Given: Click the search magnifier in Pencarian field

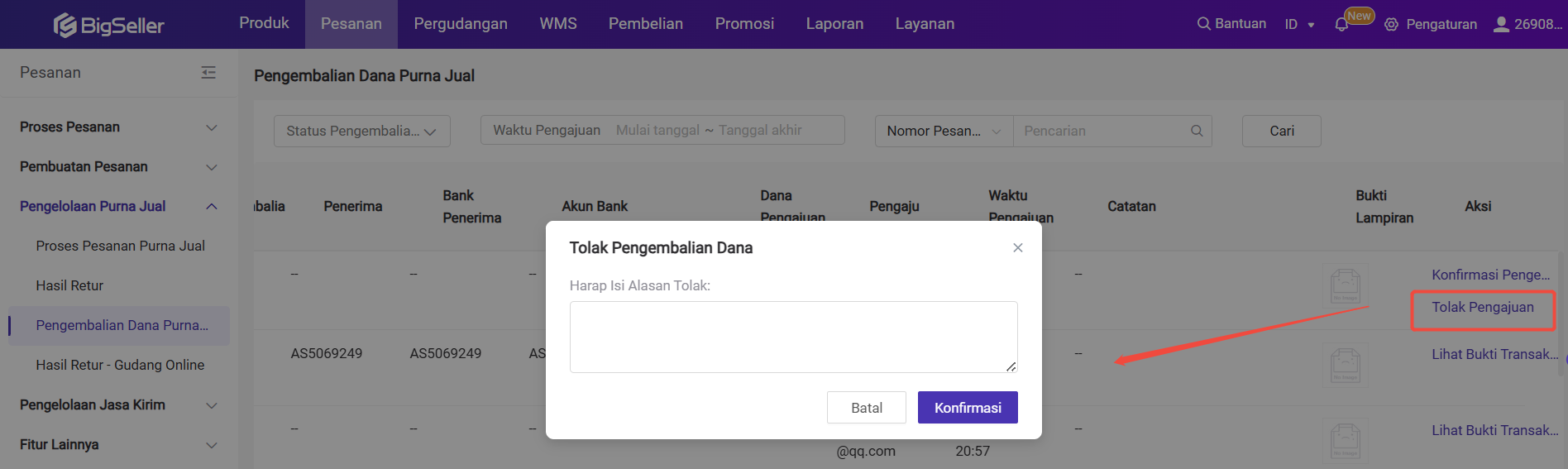Looking at the screenshot, I should [1196, 131].
